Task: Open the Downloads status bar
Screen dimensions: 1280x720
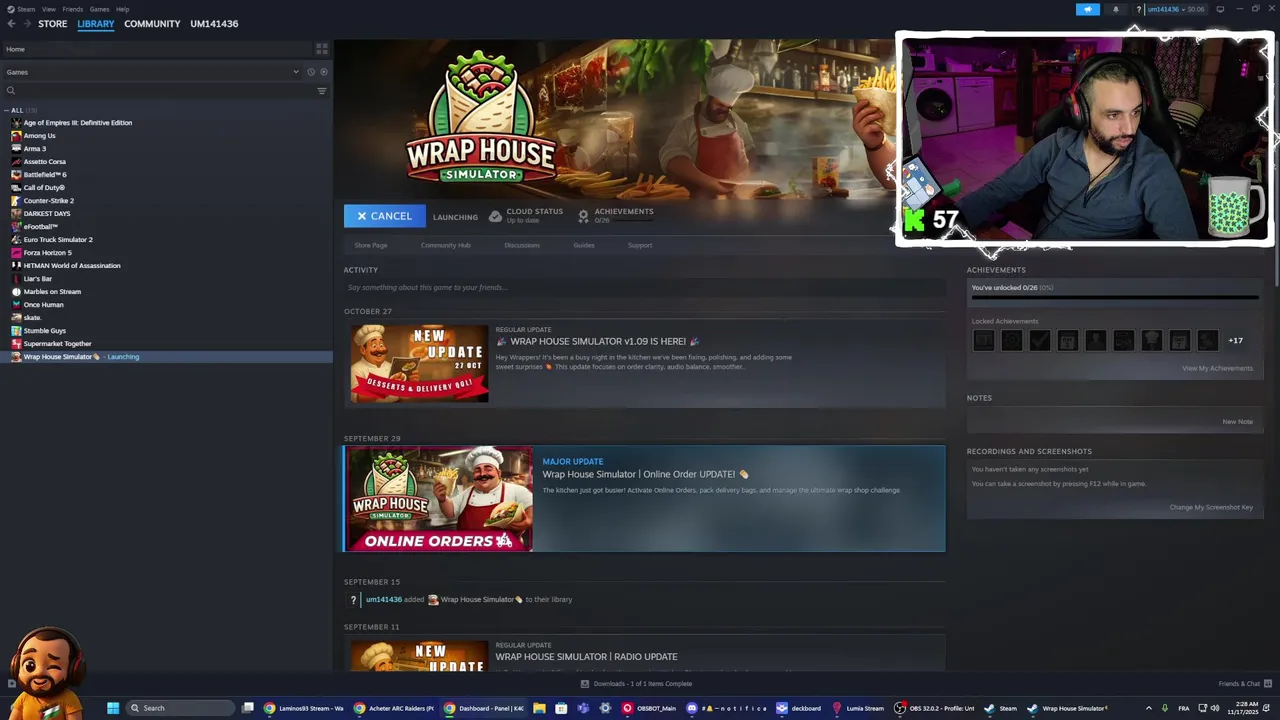Action: pyautogui.click(x=637, y=684)
